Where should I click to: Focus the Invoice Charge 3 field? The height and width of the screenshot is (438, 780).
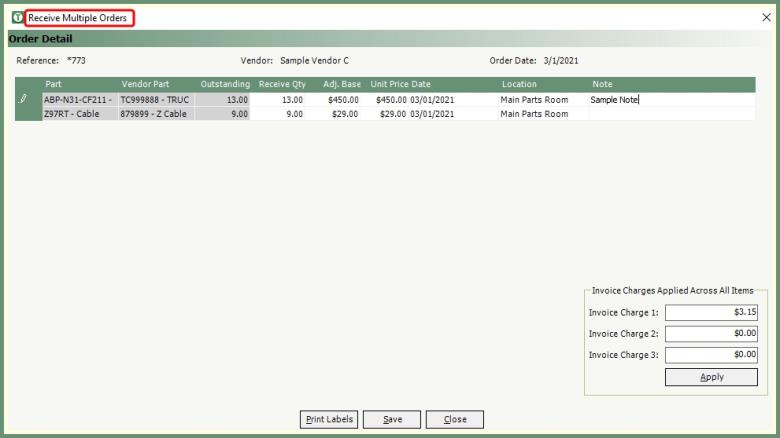coord(711,355)
